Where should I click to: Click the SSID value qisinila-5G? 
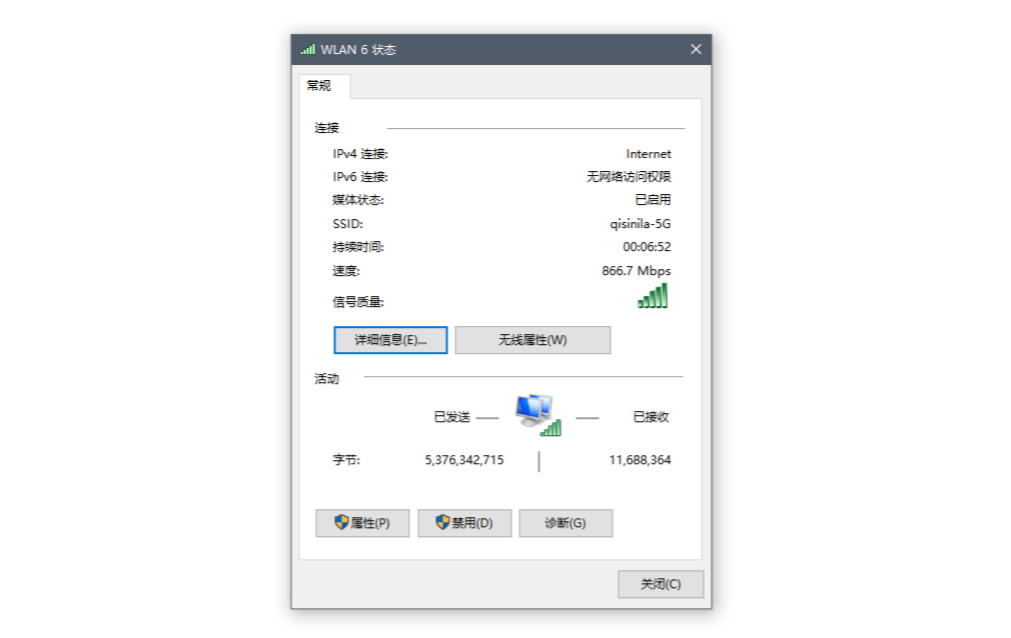[640, 224]
